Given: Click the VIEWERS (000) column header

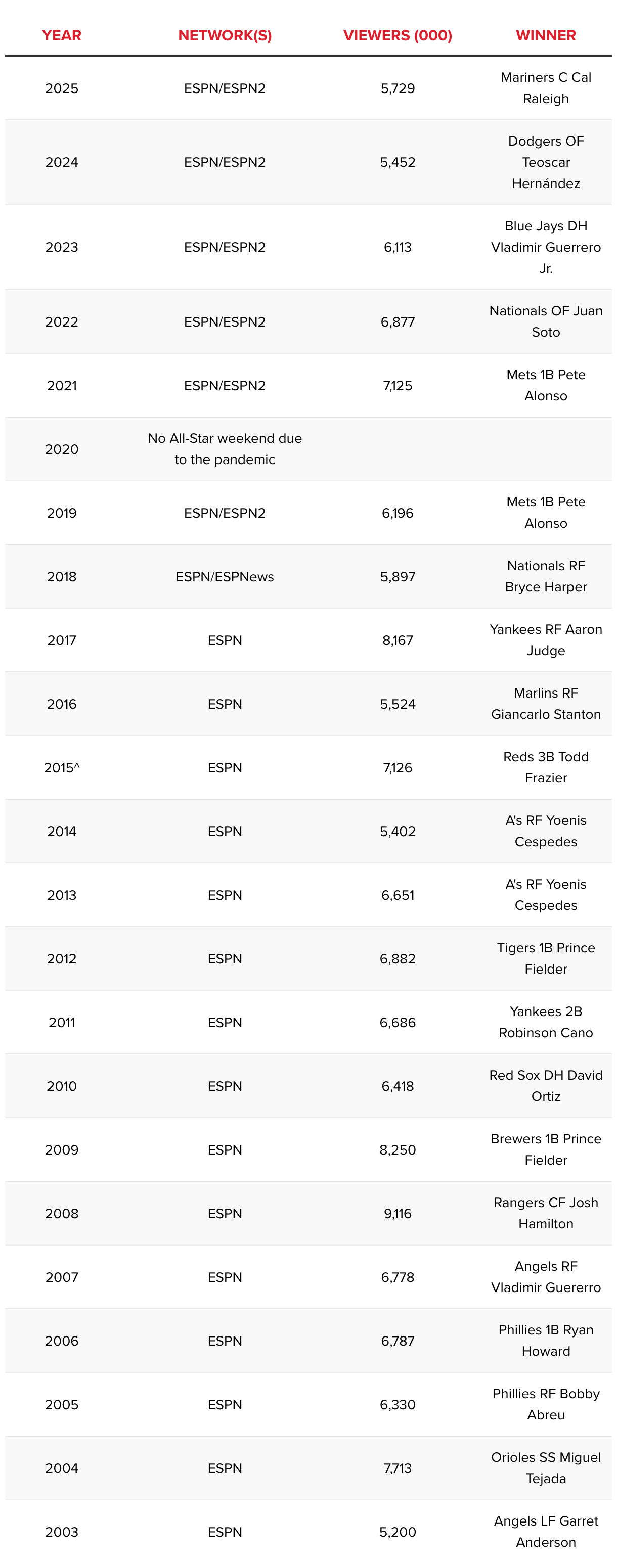Looking at the screenshot, I should [398, 35].
